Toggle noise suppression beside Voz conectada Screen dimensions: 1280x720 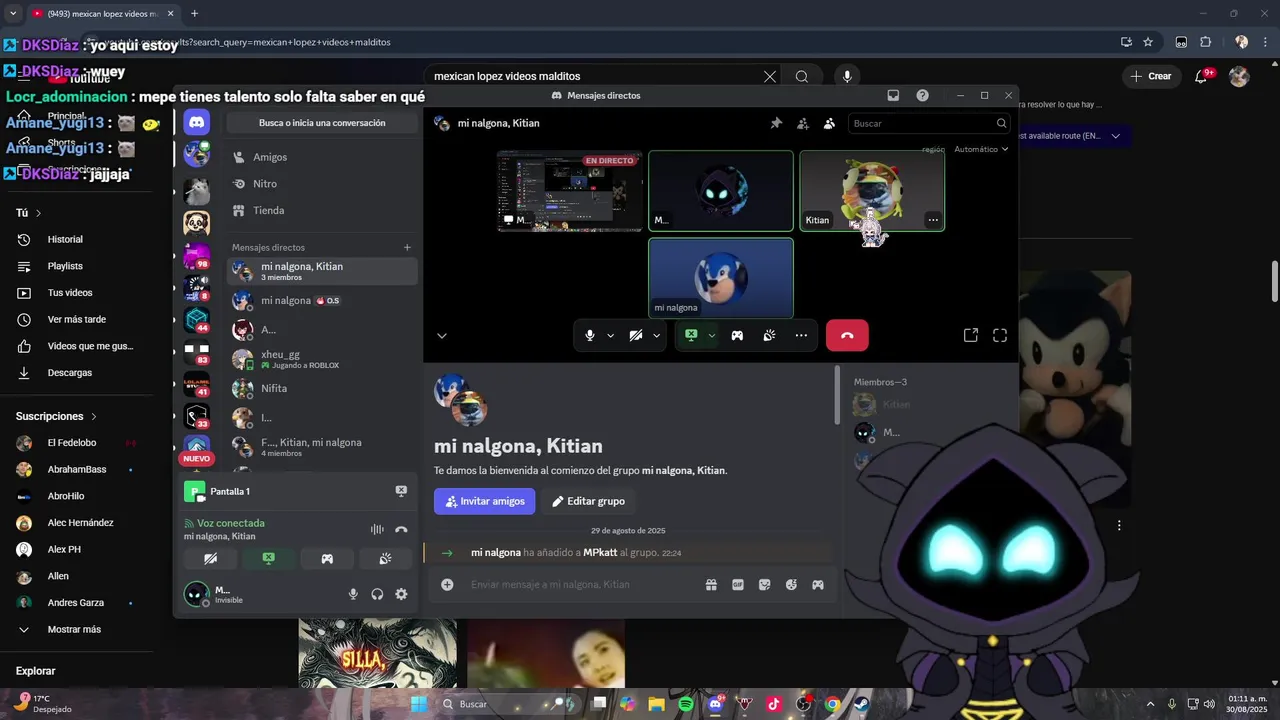coord(377,529)
